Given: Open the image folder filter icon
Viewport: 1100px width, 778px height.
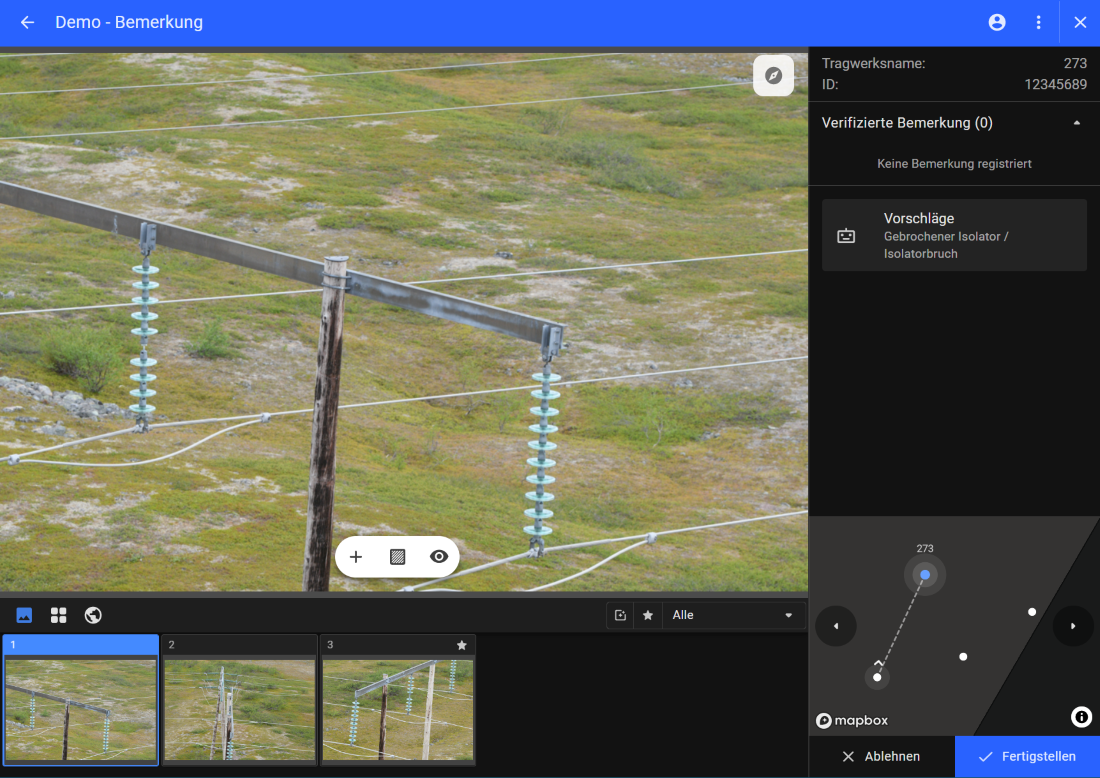Looking at the screenshot, I should [619, 615].
